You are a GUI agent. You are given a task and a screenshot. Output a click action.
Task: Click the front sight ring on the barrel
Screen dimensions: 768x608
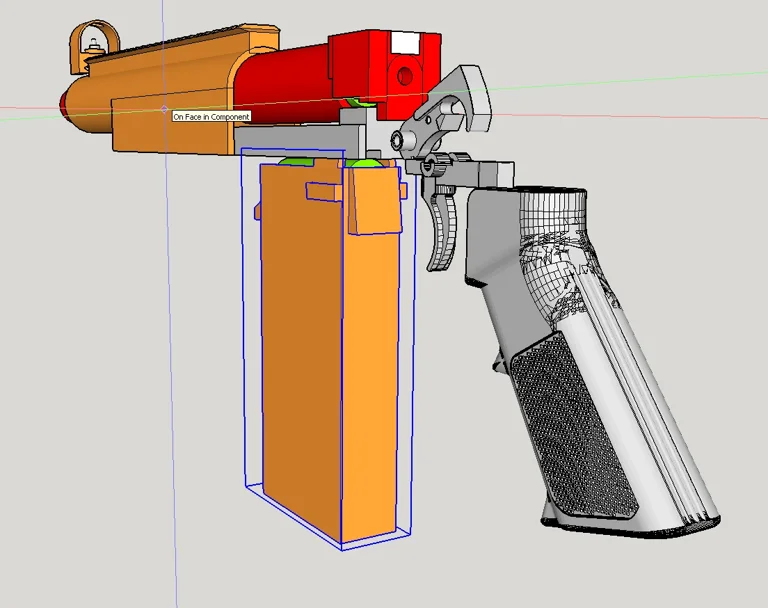coord(90,41)
